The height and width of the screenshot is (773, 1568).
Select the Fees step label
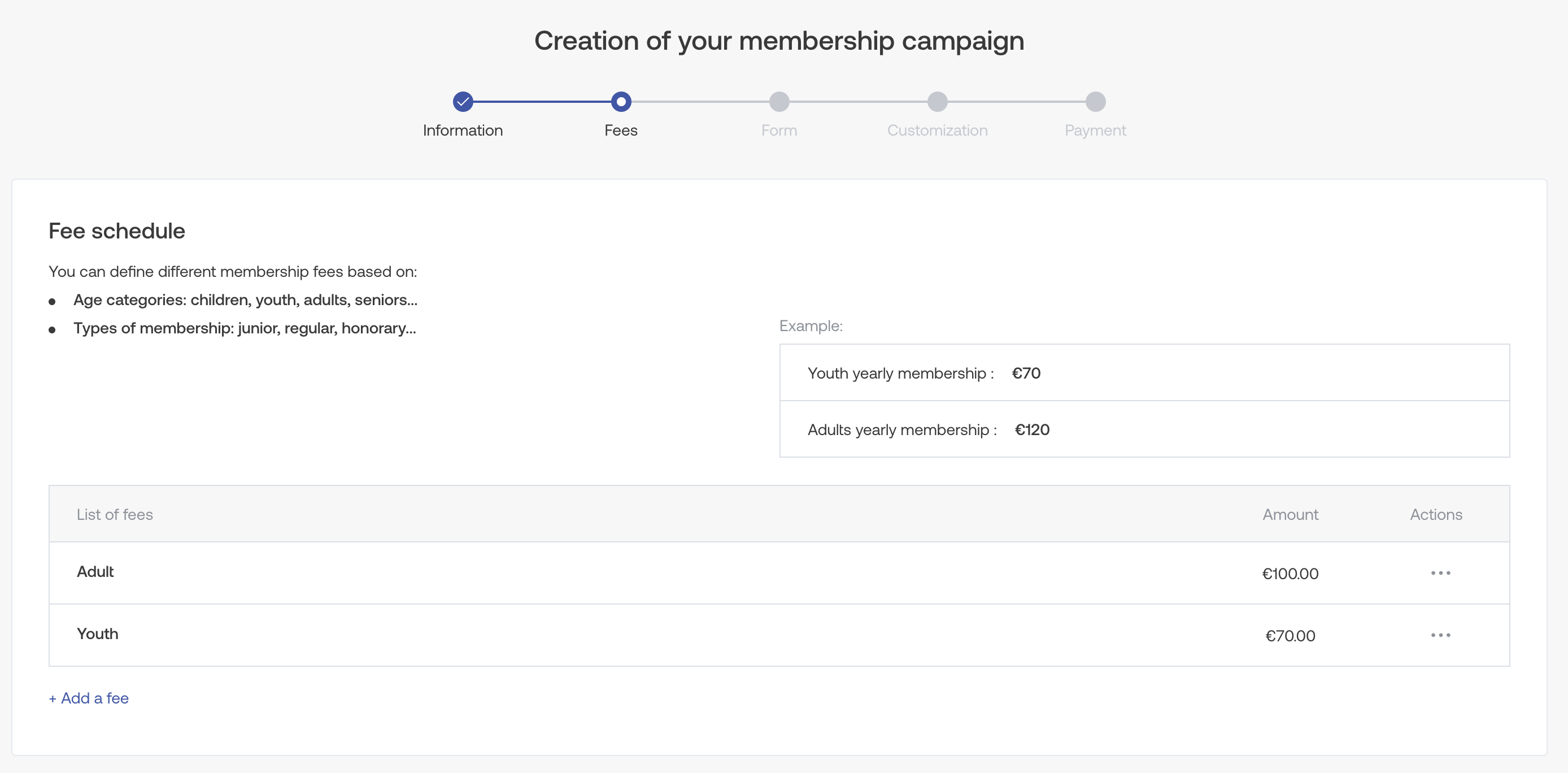[621, 131]
